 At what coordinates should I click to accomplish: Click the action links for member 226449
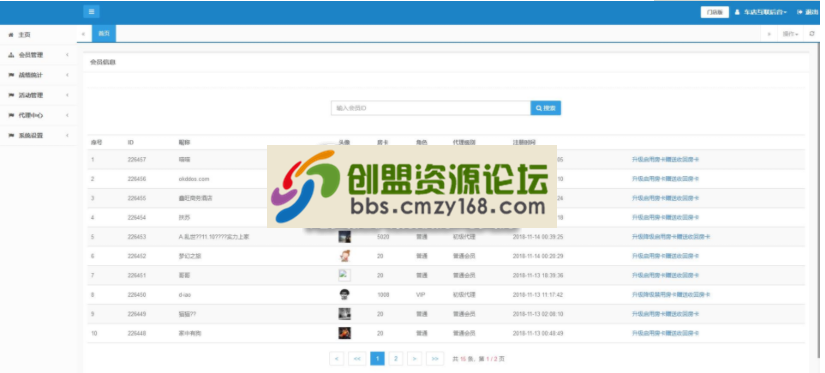click(666, 314)
